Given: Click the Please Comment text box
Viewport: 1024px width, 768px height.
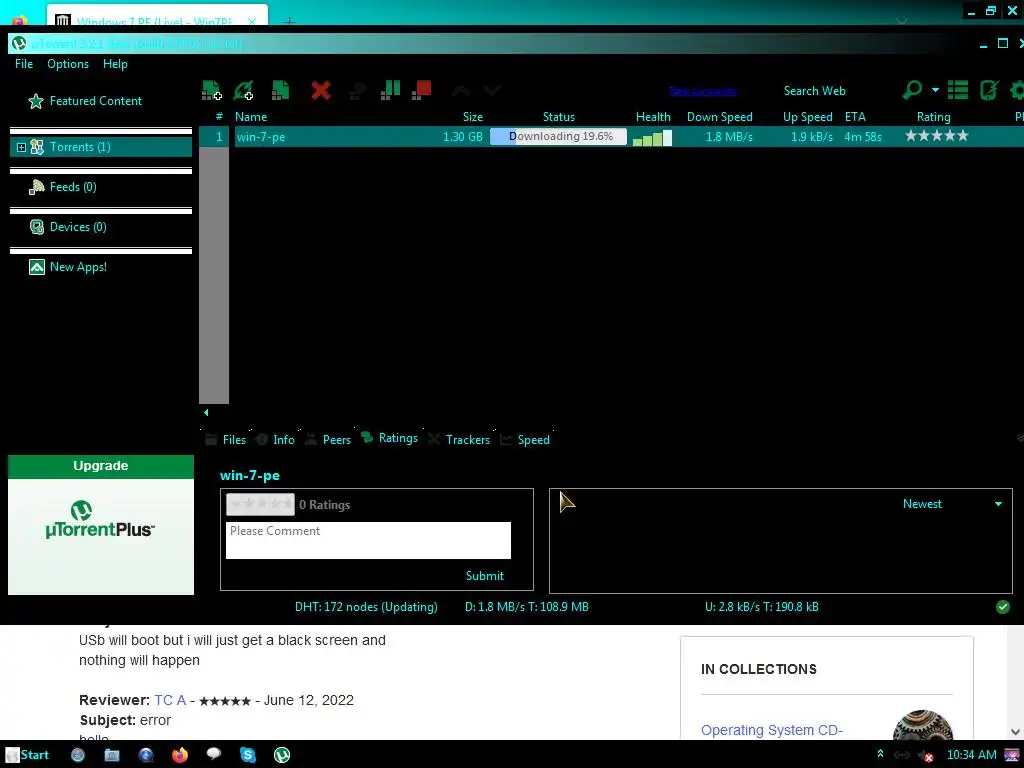Looking at the screenshot, I should click(x=368, y=540).
